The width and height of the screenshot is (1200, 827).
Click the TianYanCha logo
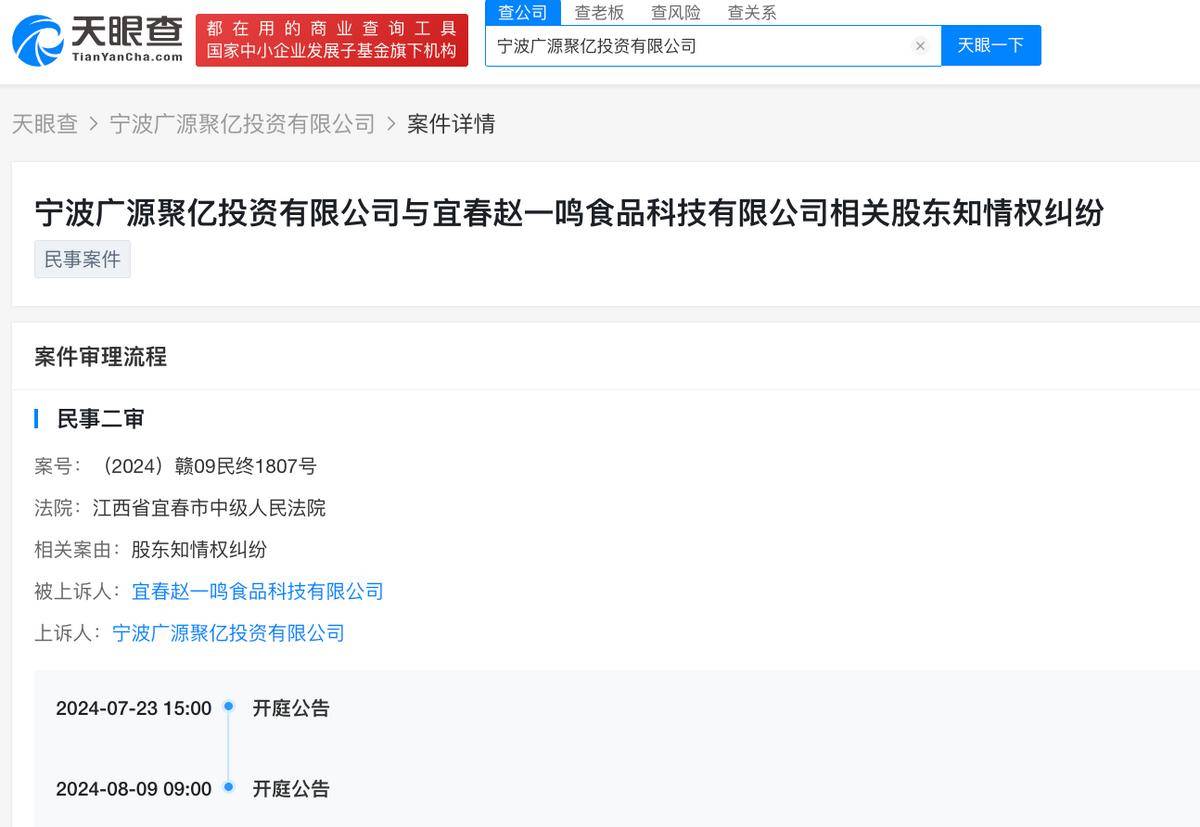(97, 40)
